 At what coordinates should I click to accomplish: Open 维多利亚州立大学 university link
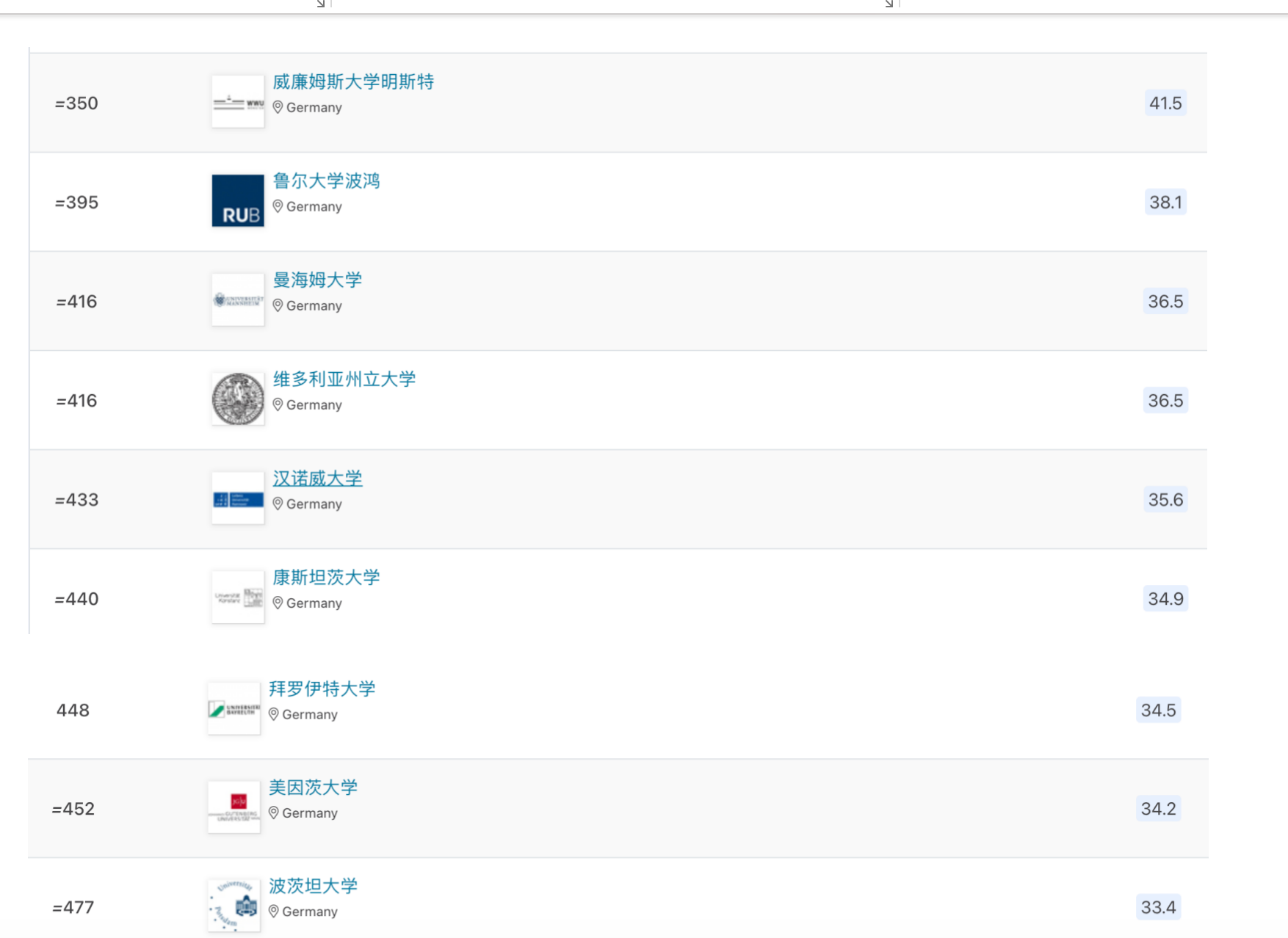344,379
